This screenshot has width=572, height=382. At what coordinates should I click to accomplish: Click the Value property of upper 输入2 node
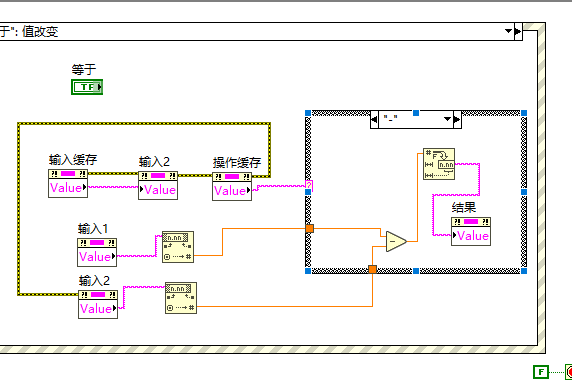(x=158, y=190)
